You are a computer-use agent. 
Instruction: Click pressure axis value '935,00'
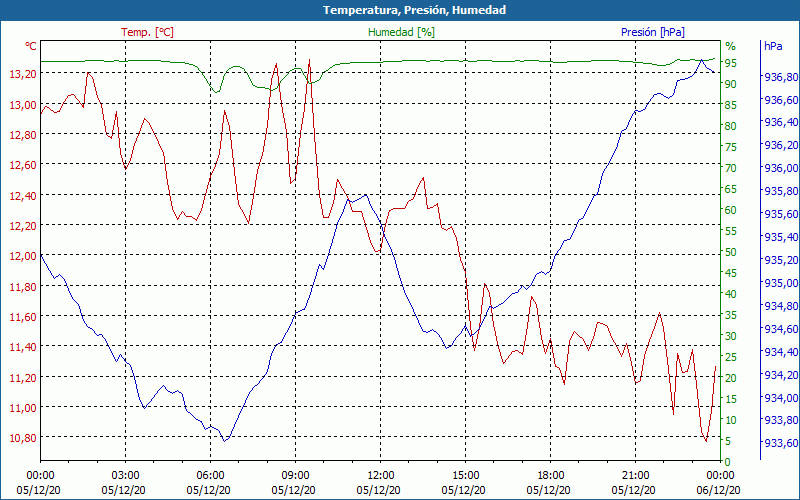click(x=781, y=283)
